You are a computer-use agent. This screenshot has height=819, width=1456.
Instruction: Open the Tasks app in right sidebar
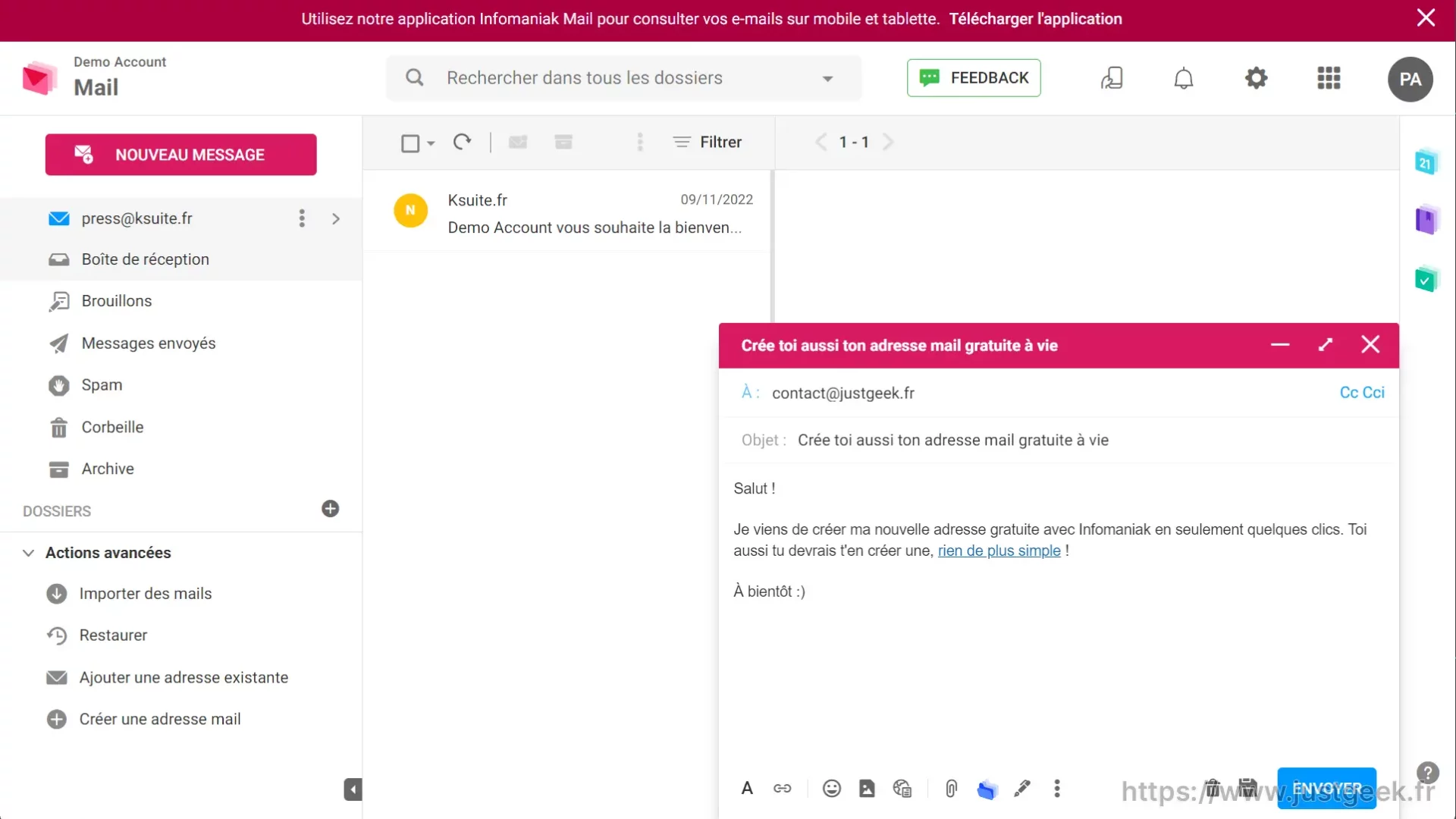[1426, 280]
